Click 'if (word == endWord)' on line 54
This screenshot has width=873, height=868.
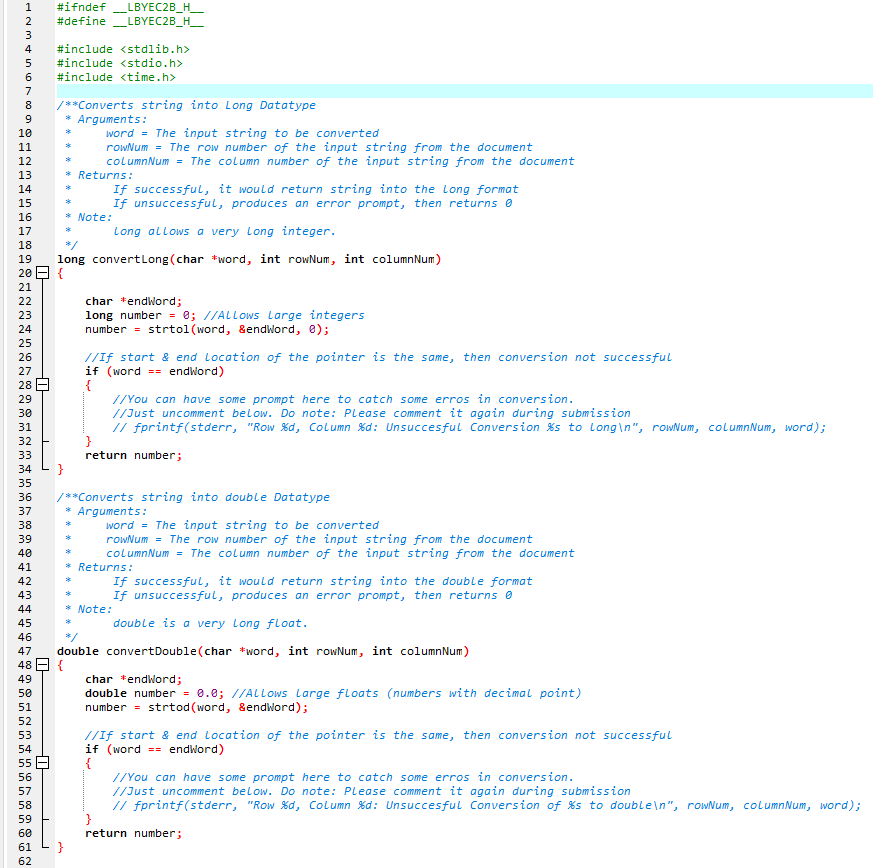[155, 749]
